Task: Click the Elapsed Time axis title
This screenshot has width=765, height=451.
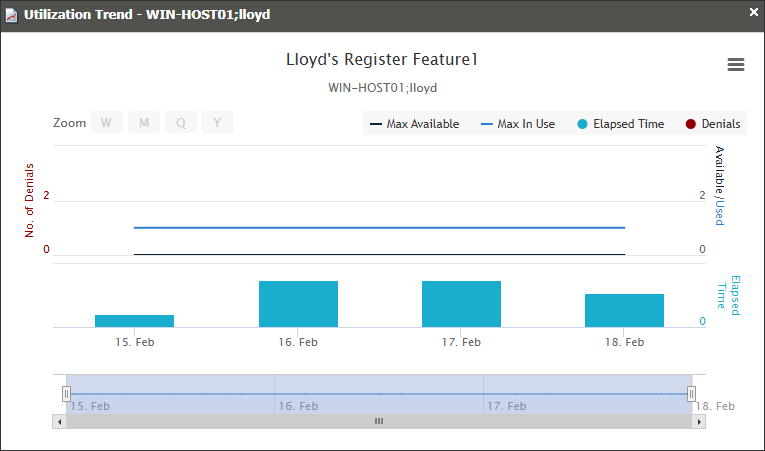Action: point(729,296)
